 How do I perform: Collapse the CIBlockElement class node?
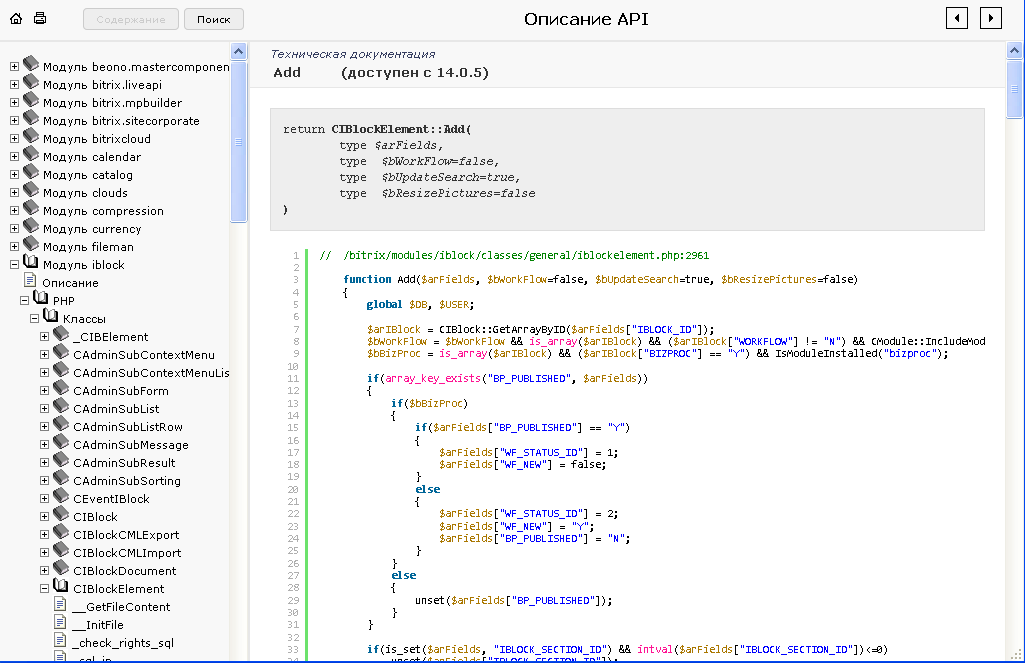click(x=45, y=589)
